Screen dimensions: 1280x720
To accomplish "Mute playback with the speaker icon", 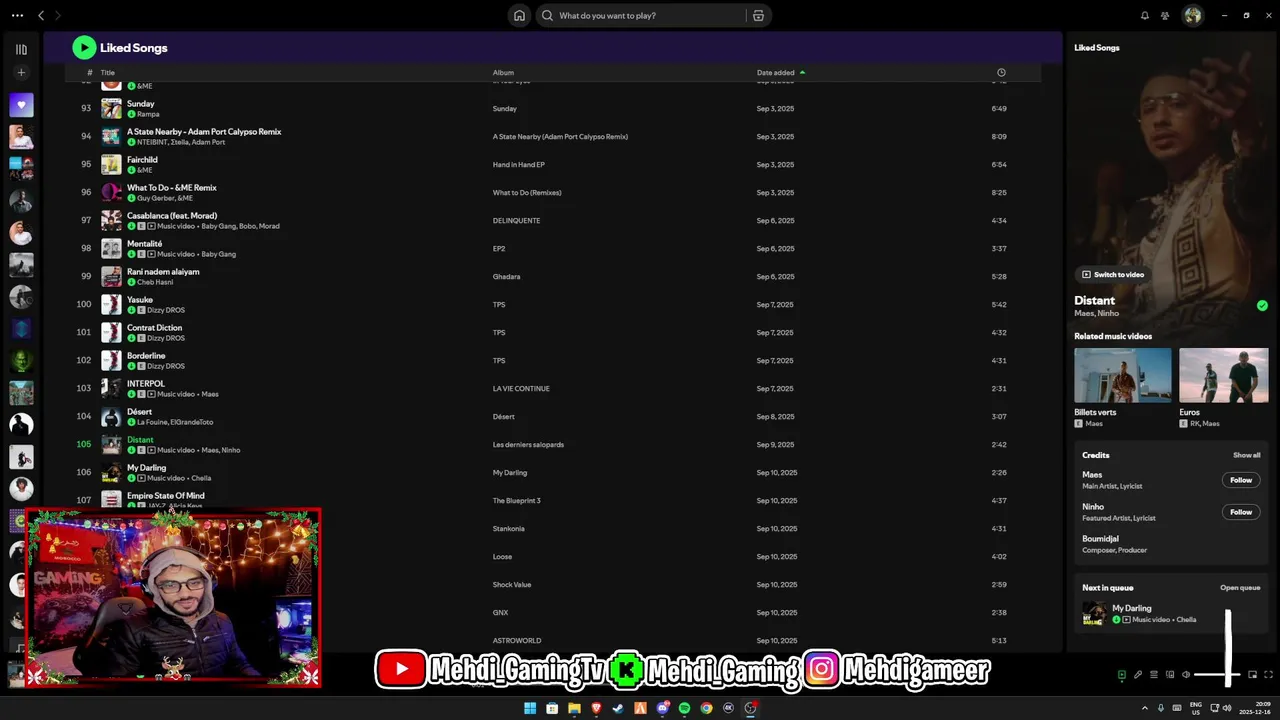I will click(x=1186, y=675).
